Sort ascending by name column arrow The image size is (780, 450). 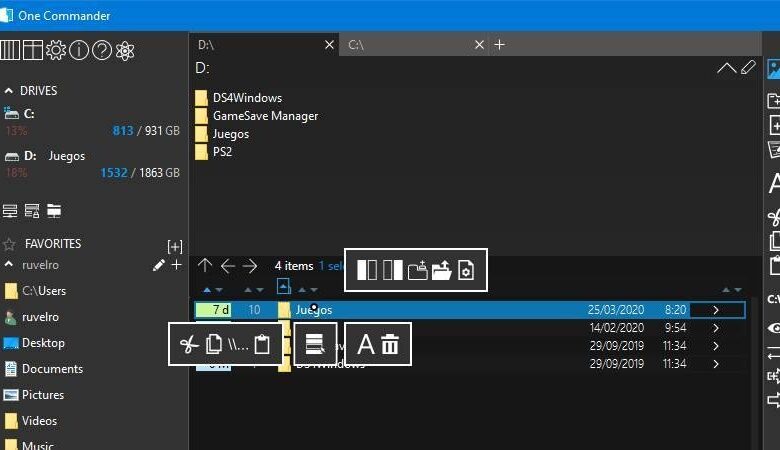(301, 289)
